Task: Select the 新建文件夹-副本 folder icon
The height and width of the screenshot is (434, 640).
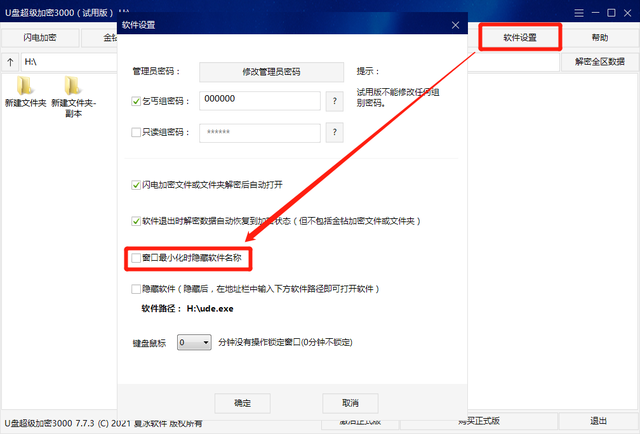Action: pos(72,85)
